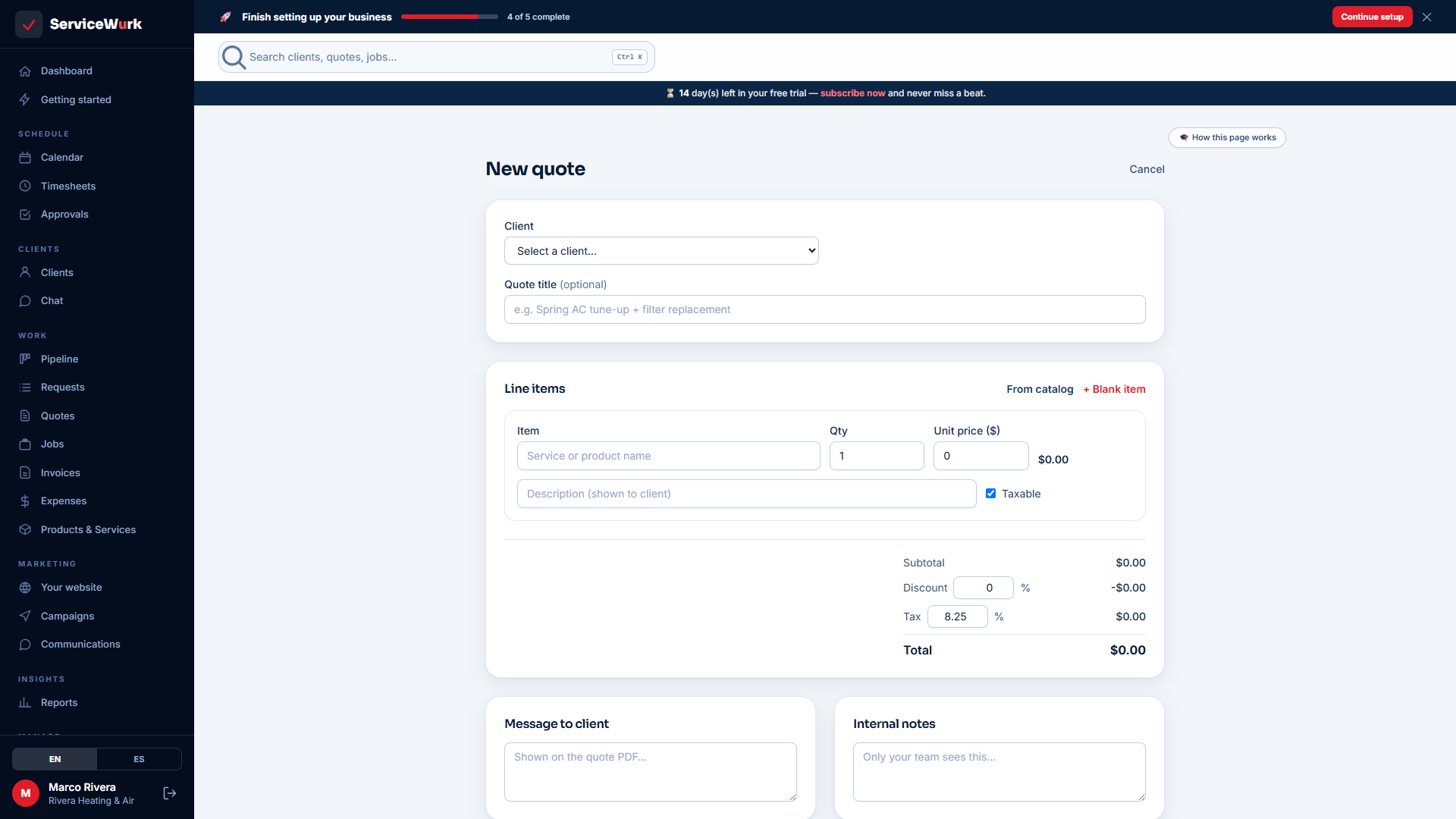Click the Approvals check-square icon
1456x819 pixels.
click(25, 215)
